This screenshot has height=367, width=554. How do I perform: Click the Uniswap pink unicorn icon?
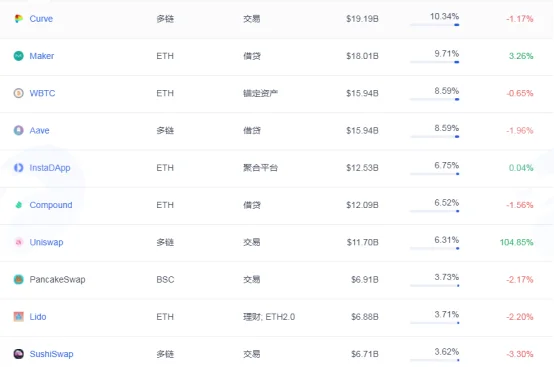(x=18, y=242)
